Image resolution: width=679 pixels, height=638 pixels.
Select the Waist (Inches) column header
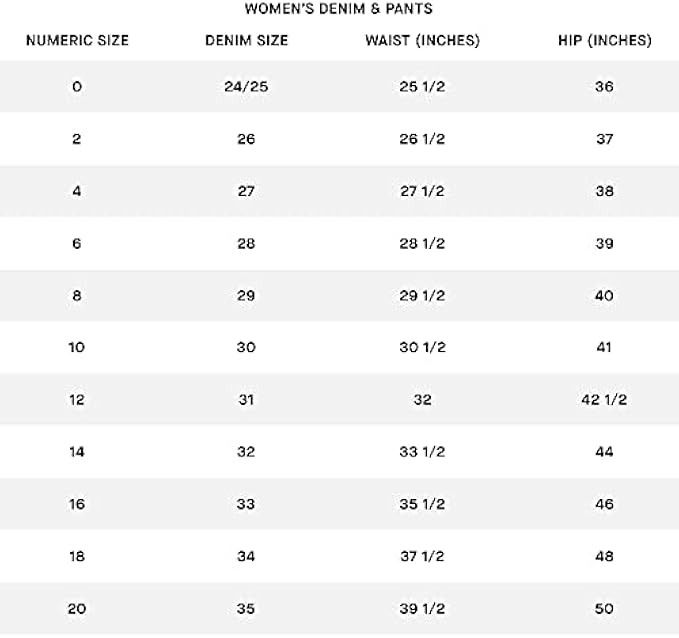(x=422, y=41)
